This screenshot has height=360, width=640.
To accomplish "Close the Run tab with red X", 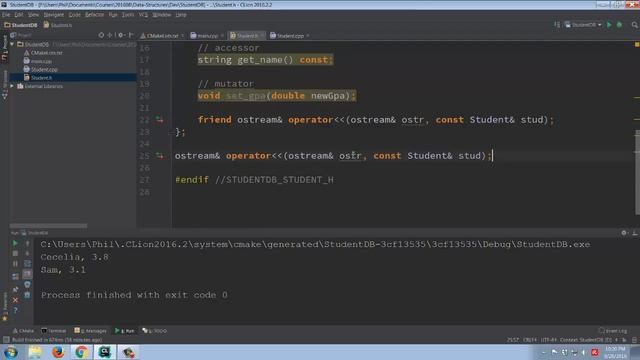I will tap(15, 300).
